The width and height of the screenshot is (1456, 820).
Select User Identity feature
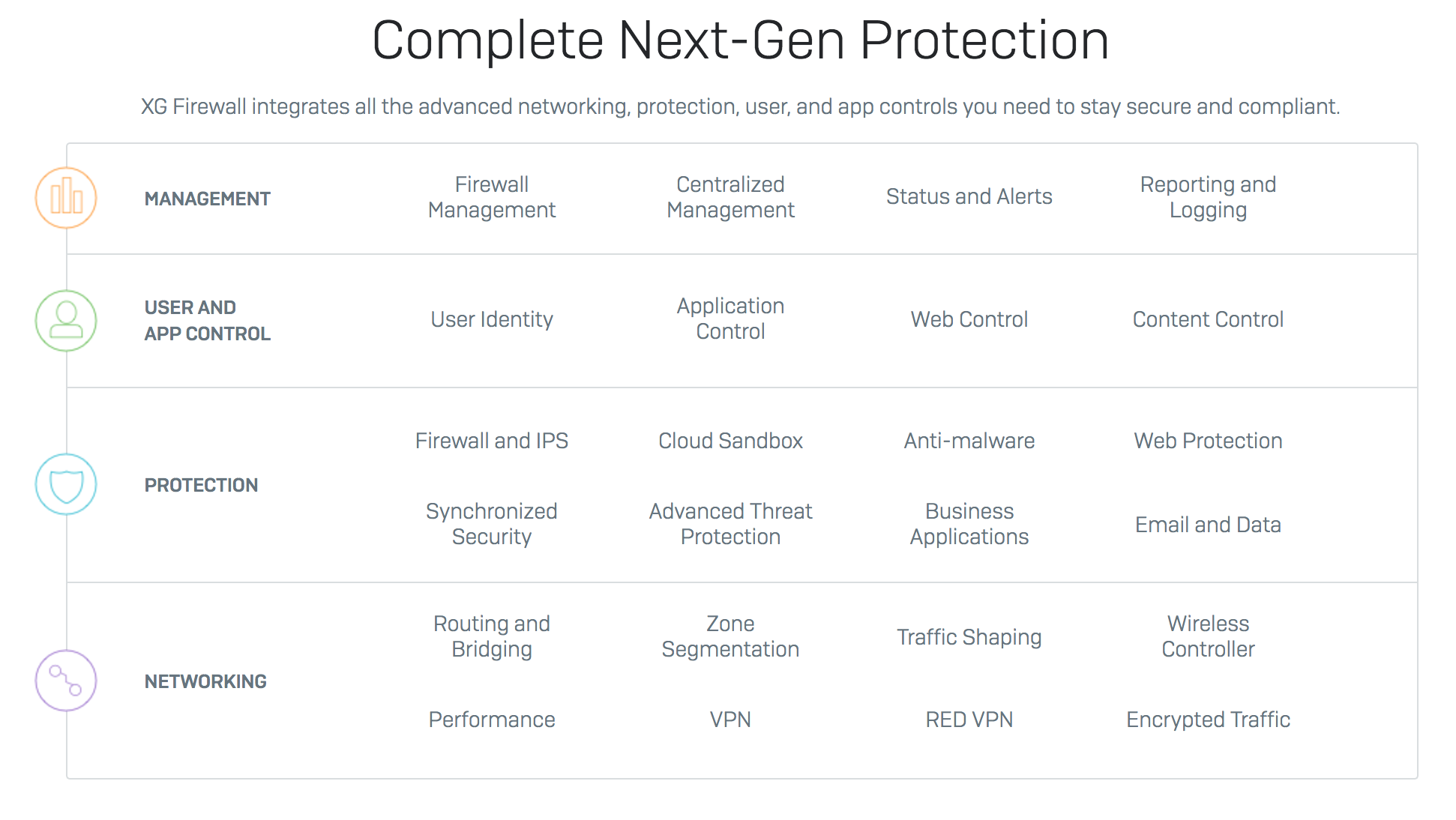[x=492, y=319]
